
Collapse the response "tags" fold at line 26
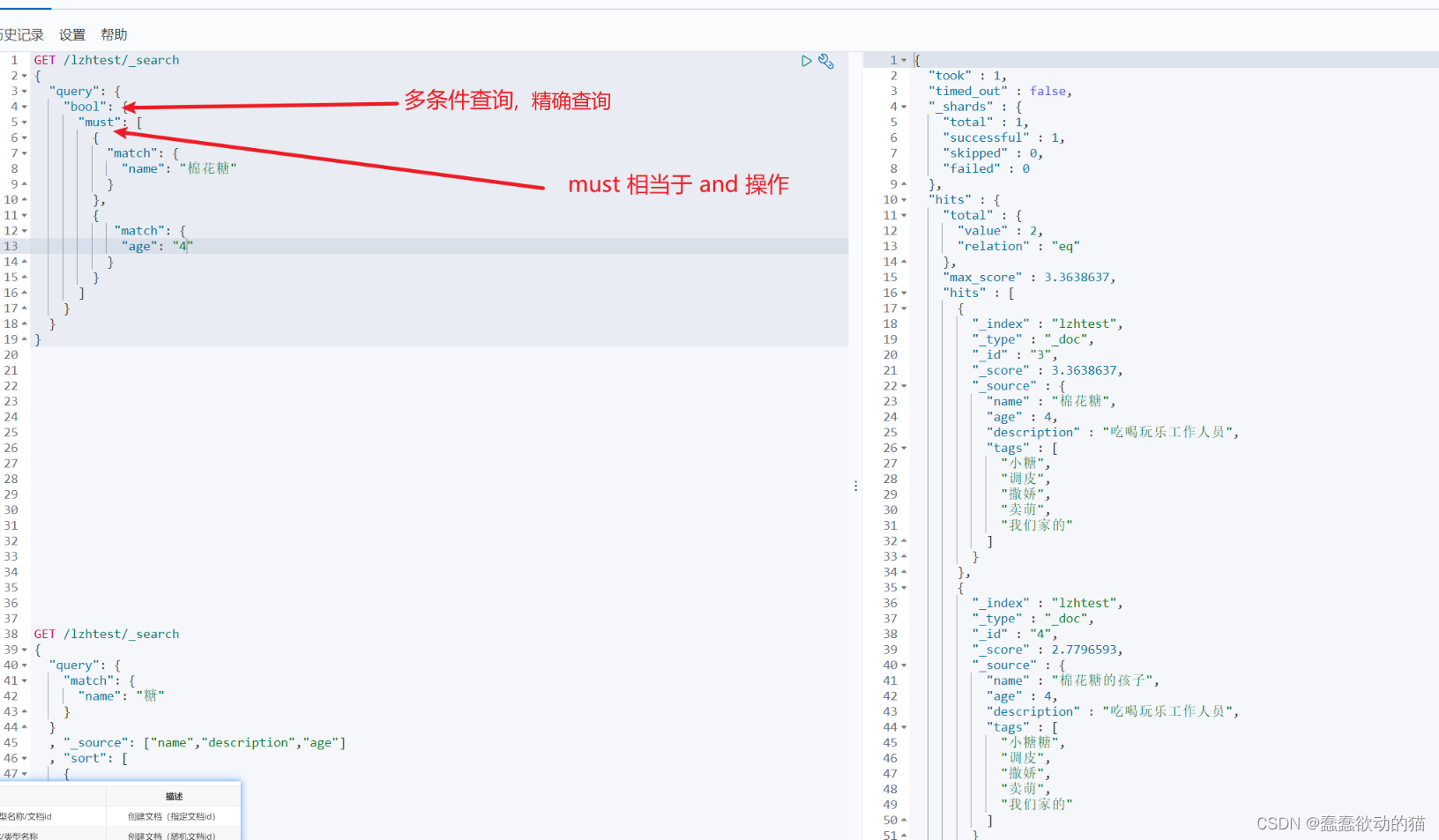pyautogui.click(x=904, y=448)
